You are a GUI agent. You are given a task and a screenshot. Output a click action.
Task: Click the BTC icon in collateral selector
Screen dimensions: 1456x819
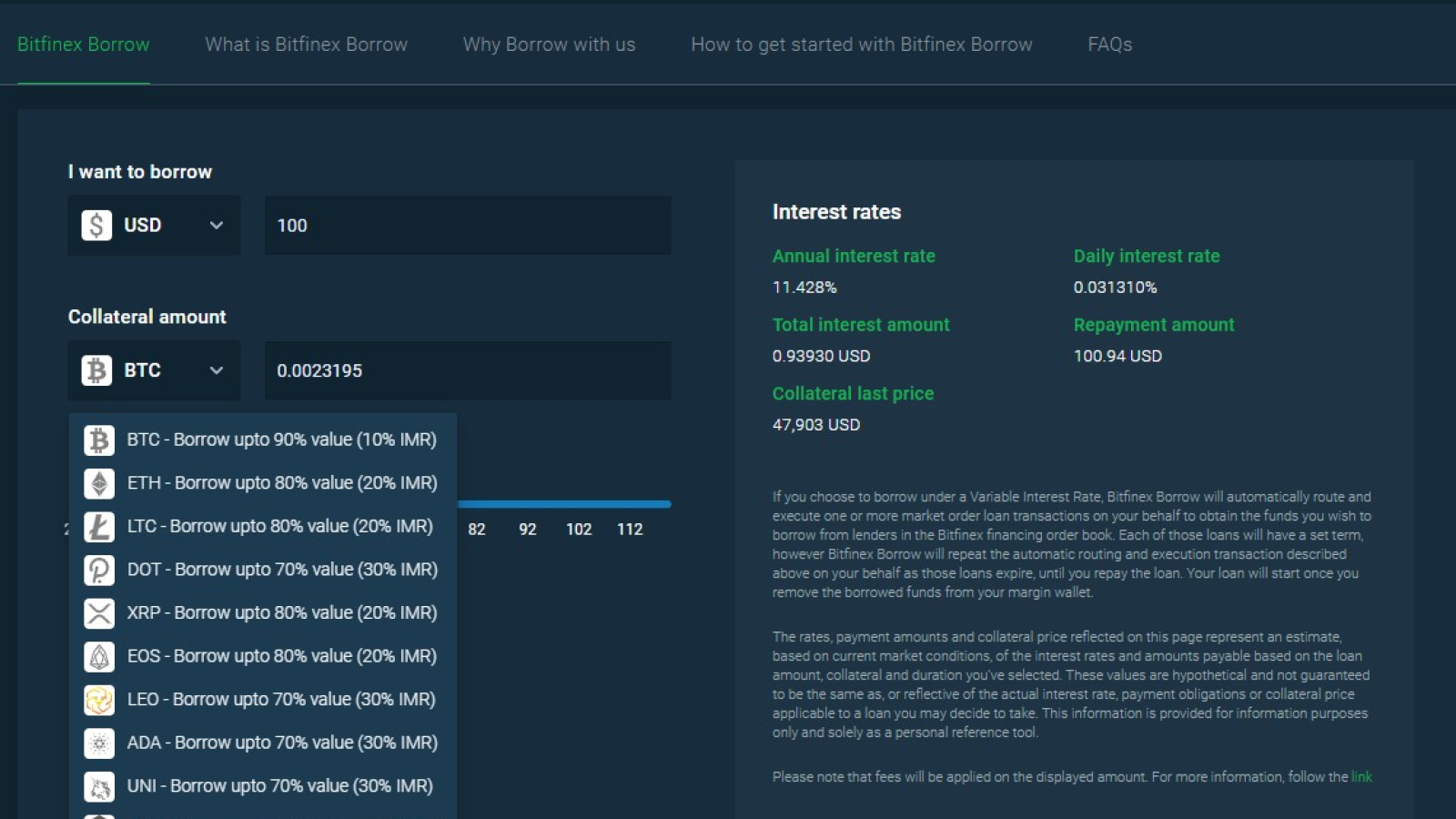(96, 370)
